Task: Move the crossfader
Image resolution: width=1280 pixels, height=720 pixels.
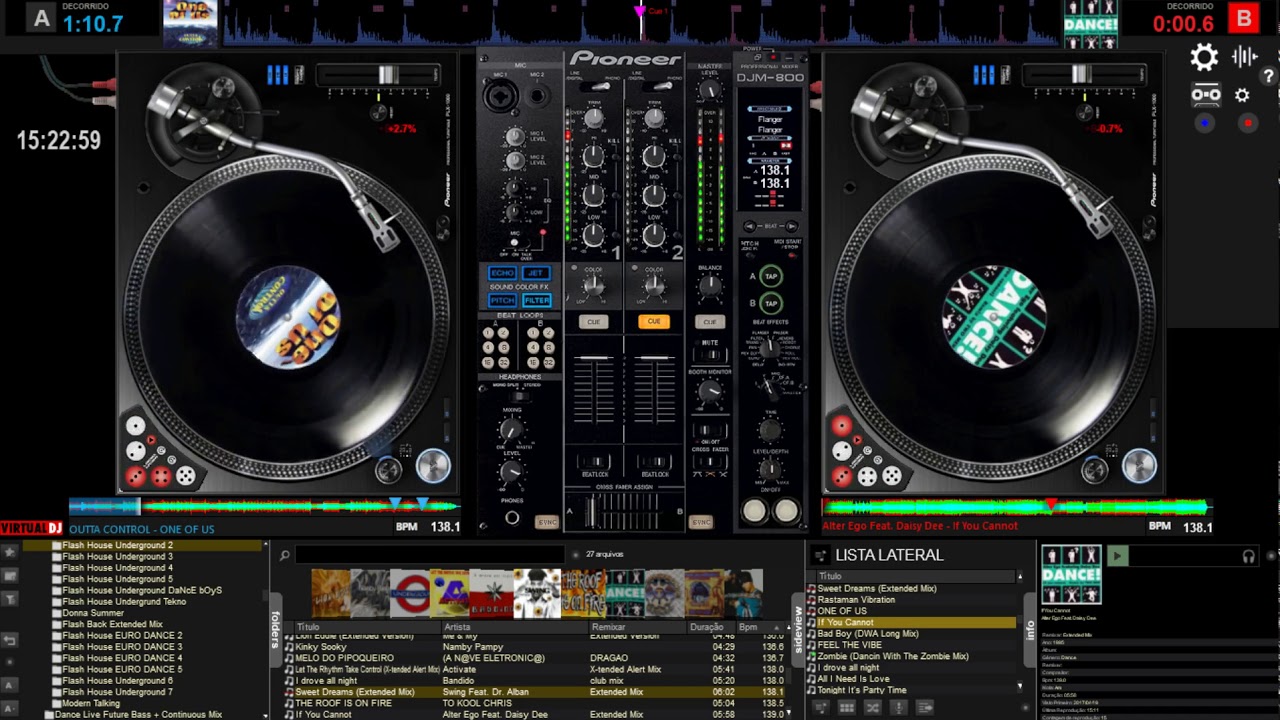Action: point(590,511)
